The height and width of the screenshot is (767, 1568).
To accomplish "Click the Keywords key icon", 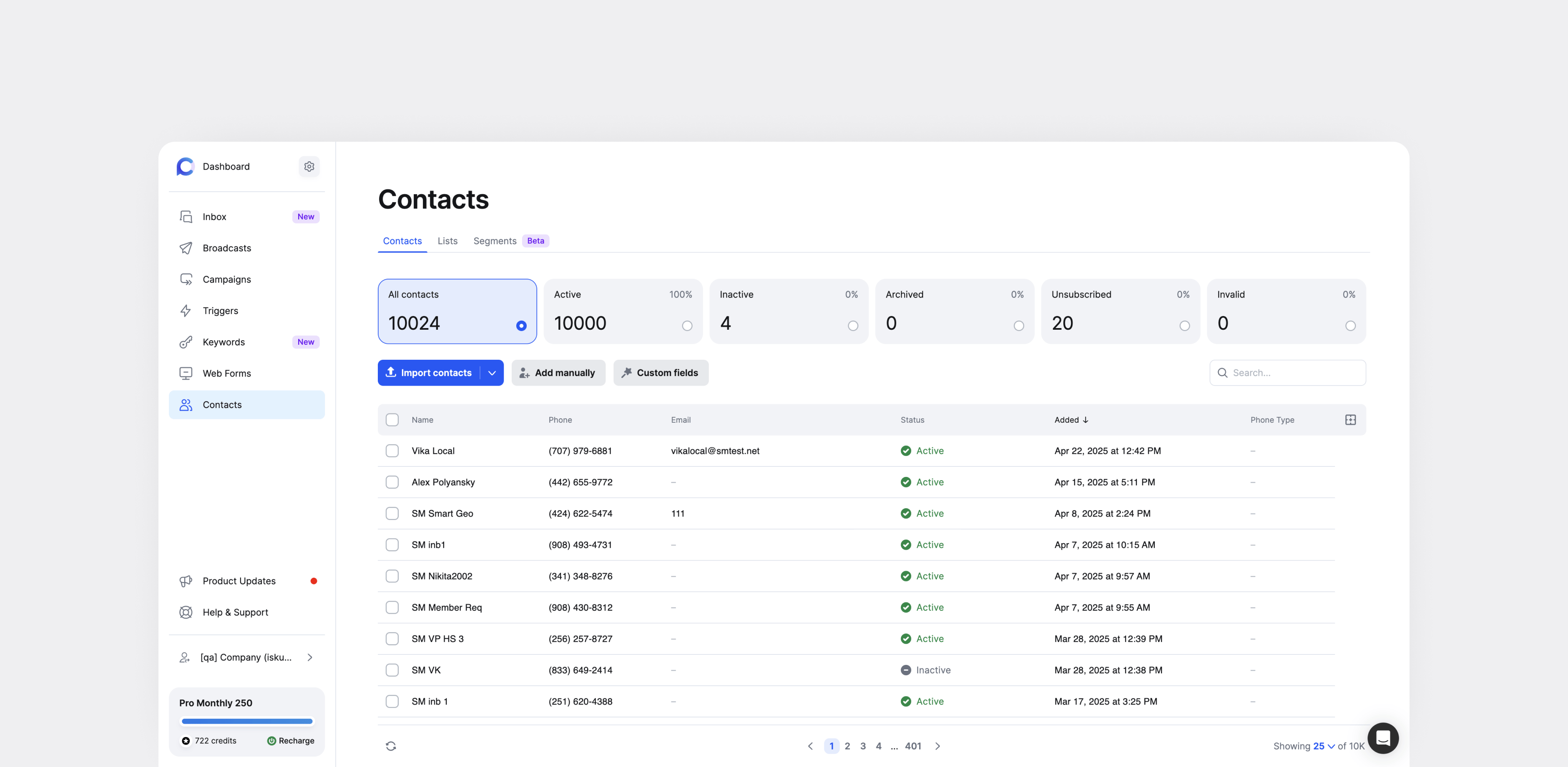I will pos(186,342).
